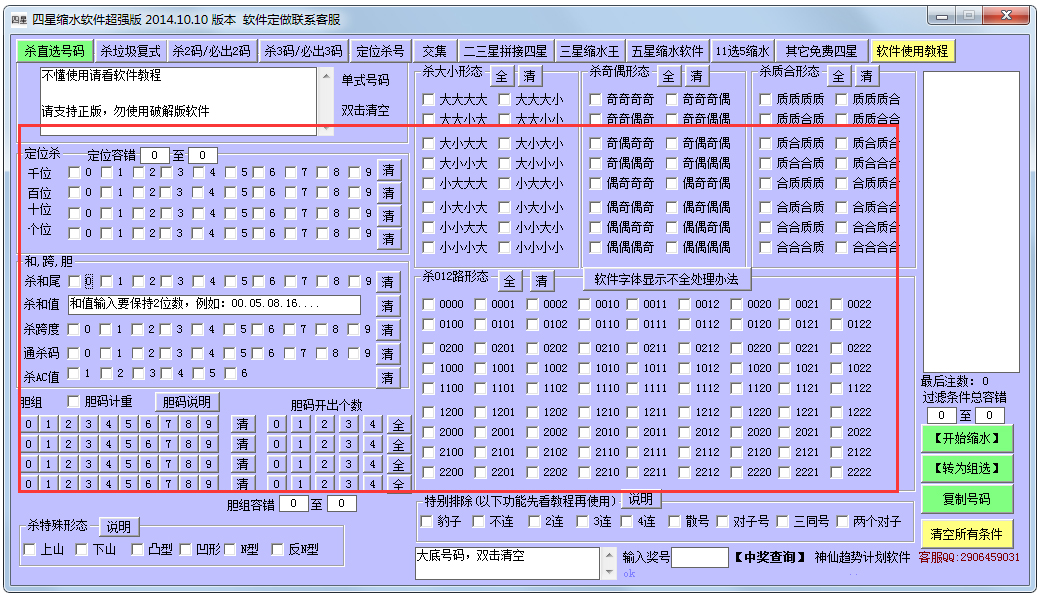
Task: Open the 胆码说明 help button
Action: click(x=187, y=402)
